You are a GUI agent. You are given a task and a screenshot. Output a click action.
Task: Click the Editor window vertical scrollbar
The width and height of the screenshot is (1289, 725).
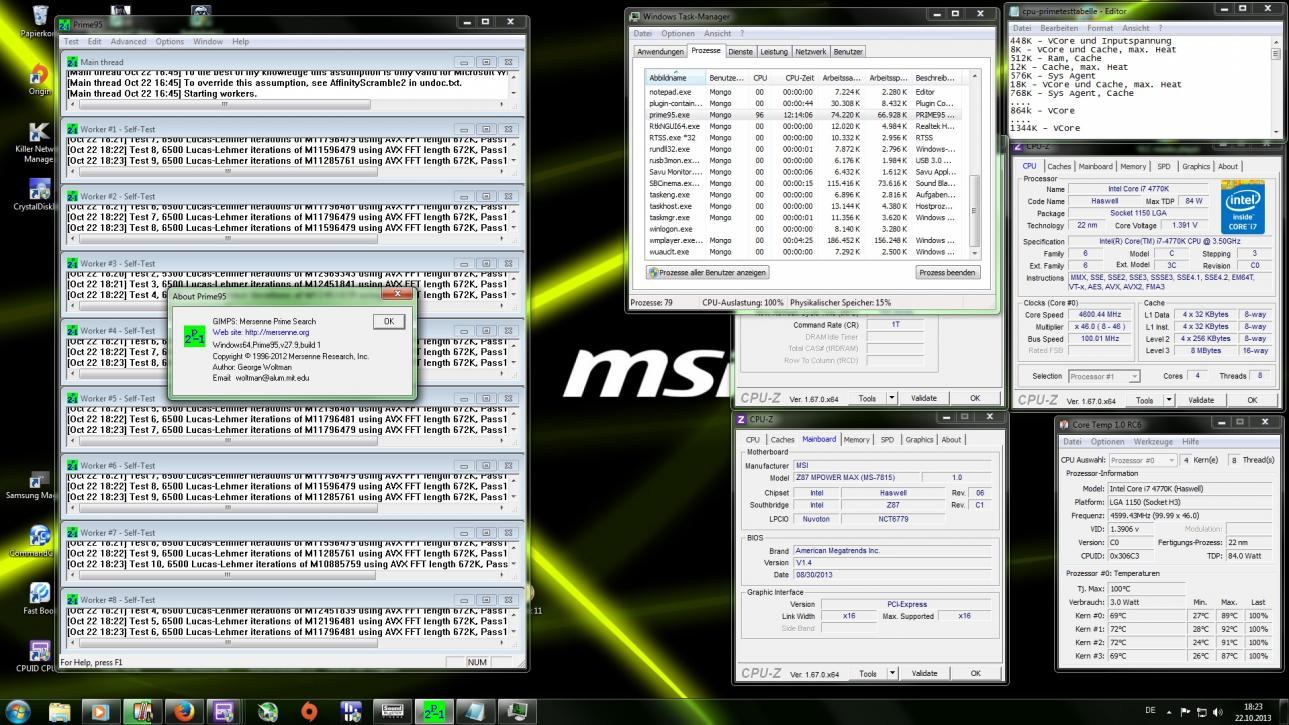click(x=1277, y=87)
